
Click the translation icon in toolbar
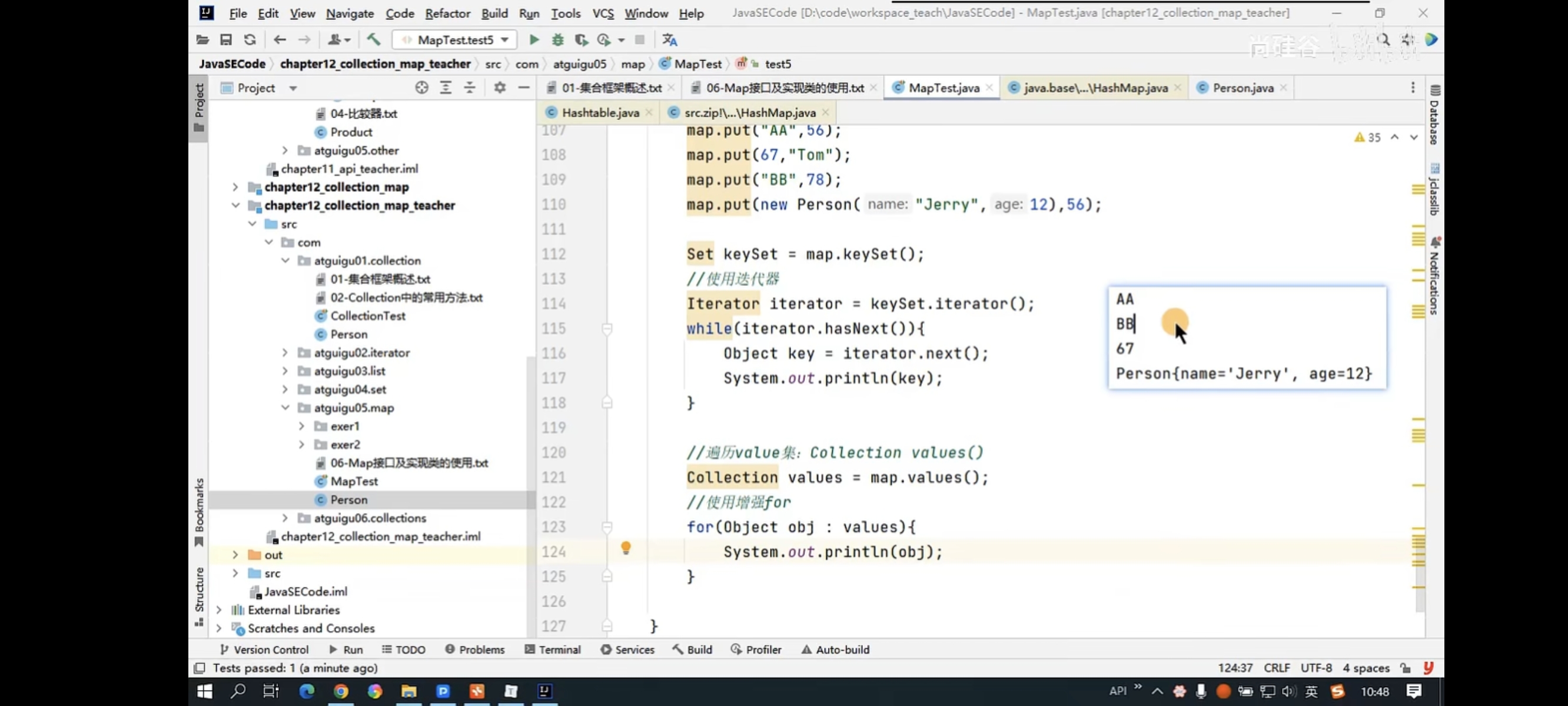[x=670, y=39]
